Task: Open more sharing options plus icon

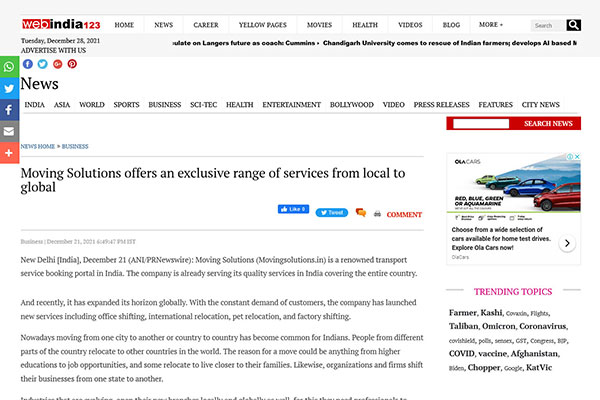Action: 9,153
